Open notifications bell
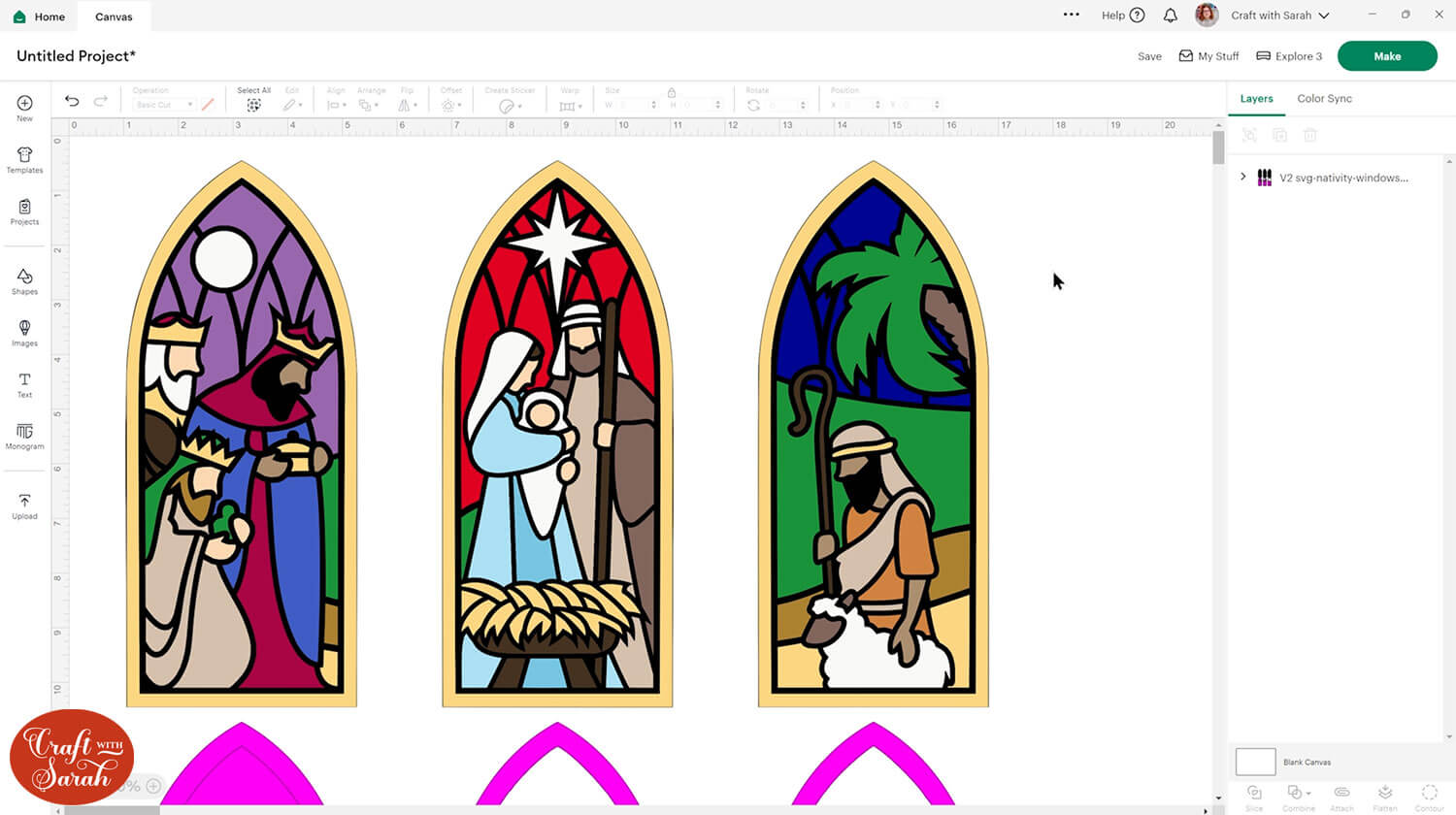Viewport: 1456px width, 815px height. [1171, 16]
